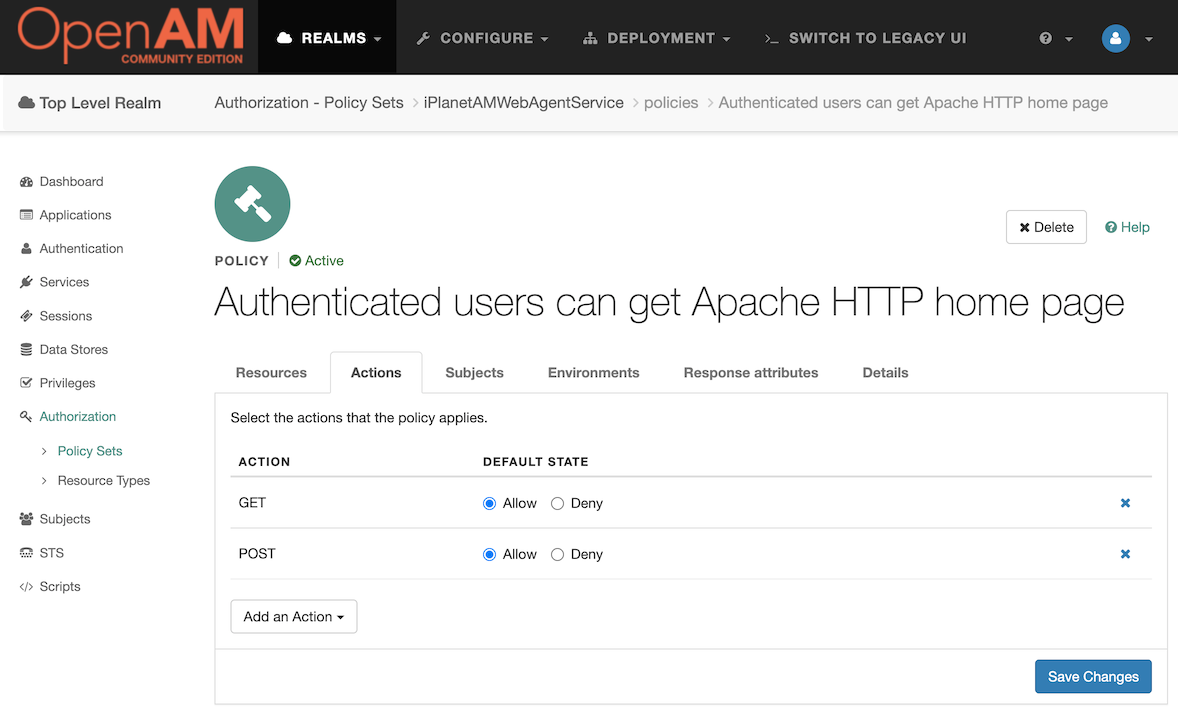The image size is (1178, 712).
Task: Follow the iPlanetAMWebAgentService breadcrumb link
Action: coord(524,103)
